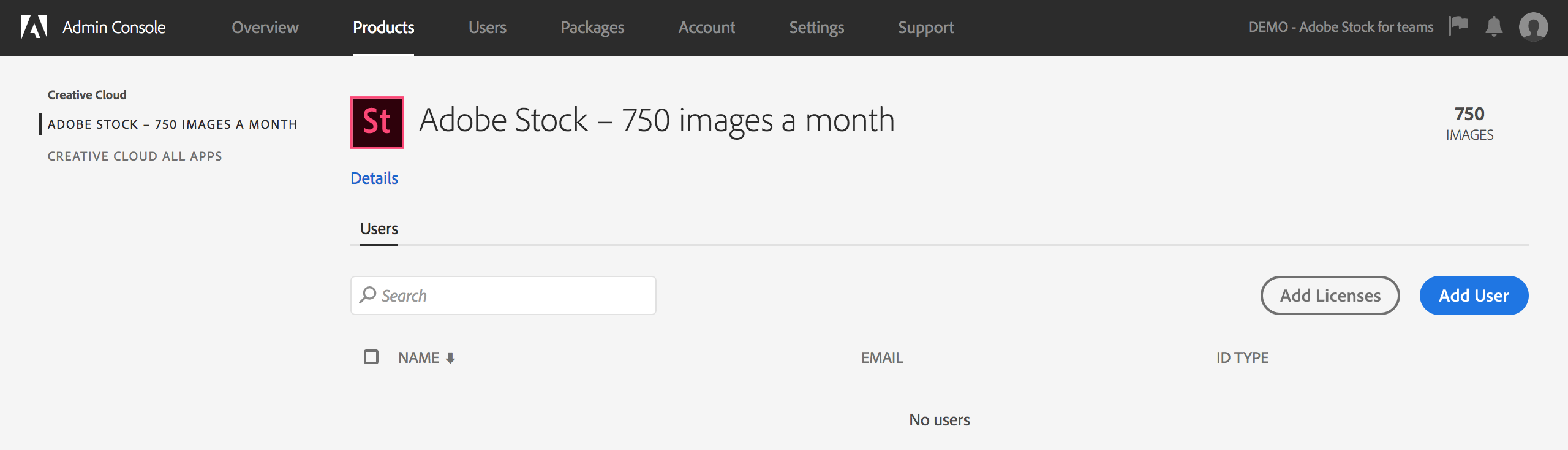The image size is (1568, 450).
Task: Select the Users tab below Details
Action: coord(379,229)
